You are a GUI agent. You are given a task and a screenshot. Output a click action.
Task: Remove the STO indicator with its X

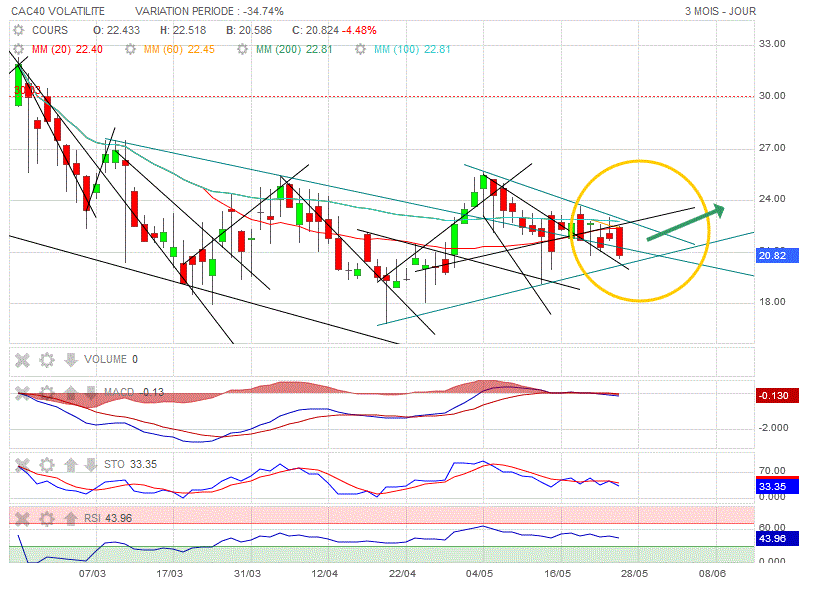pyautogui.click(x=22, y=464)
